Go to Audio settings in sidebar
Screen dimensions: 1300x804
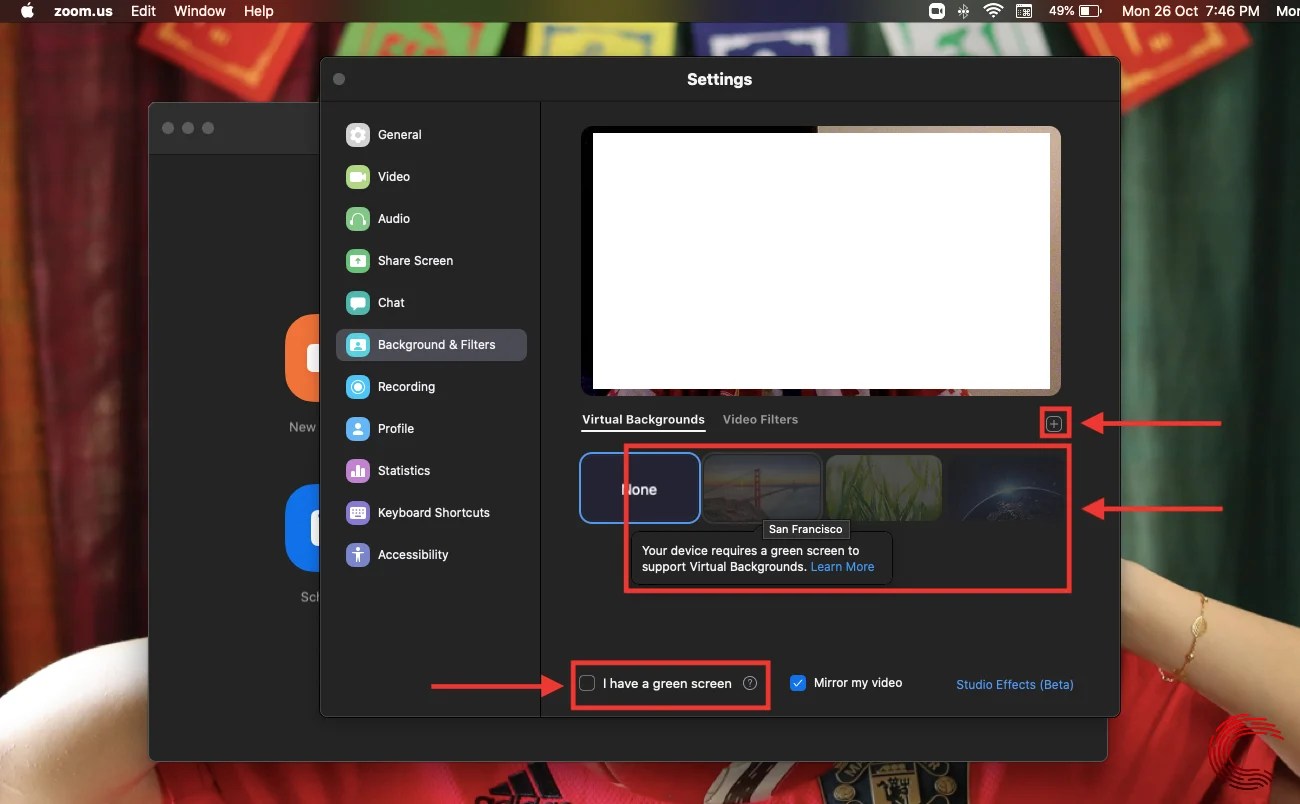pos(431,219)
